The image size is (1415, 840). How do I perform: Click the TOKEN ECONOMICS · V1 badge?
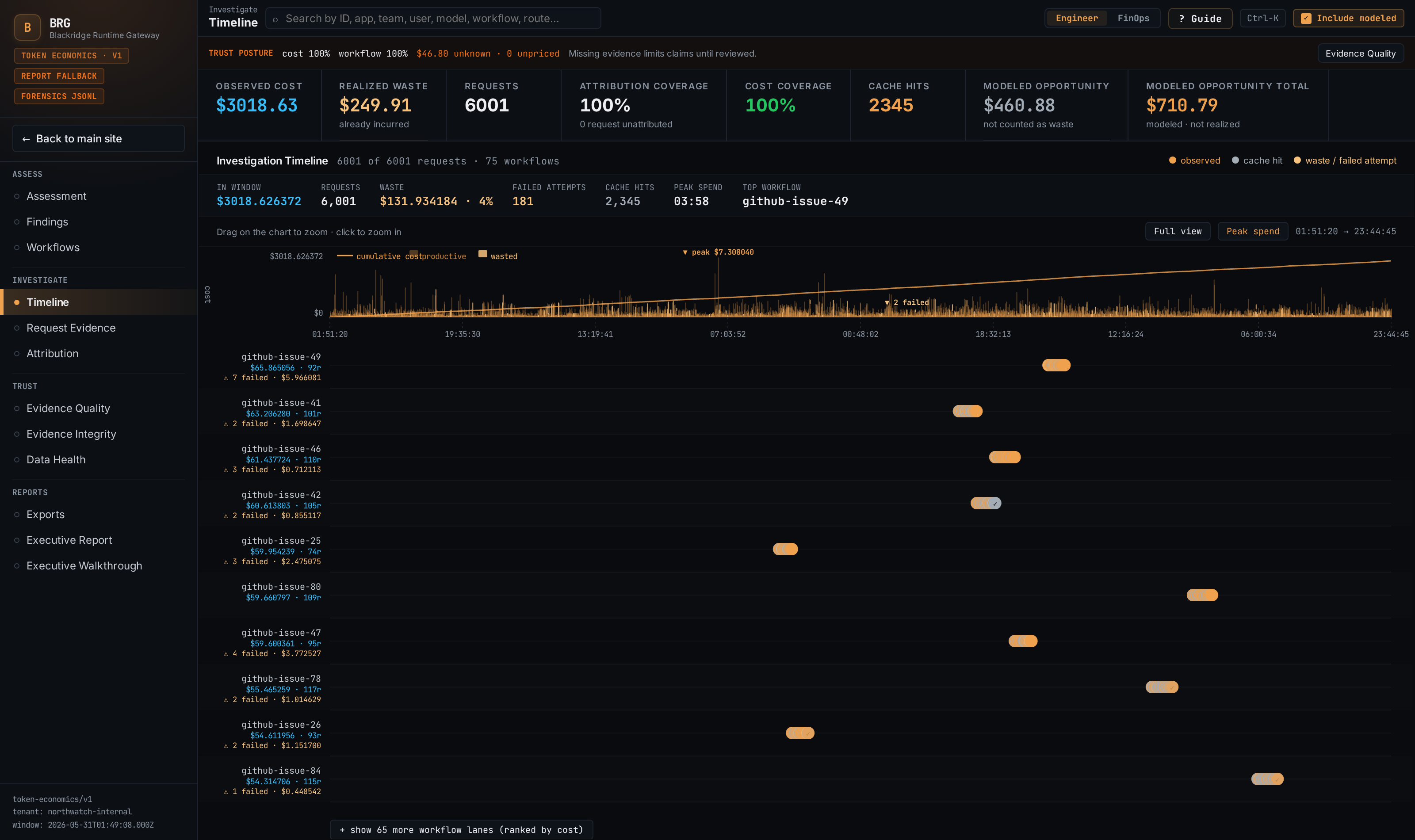coord(71,55)
